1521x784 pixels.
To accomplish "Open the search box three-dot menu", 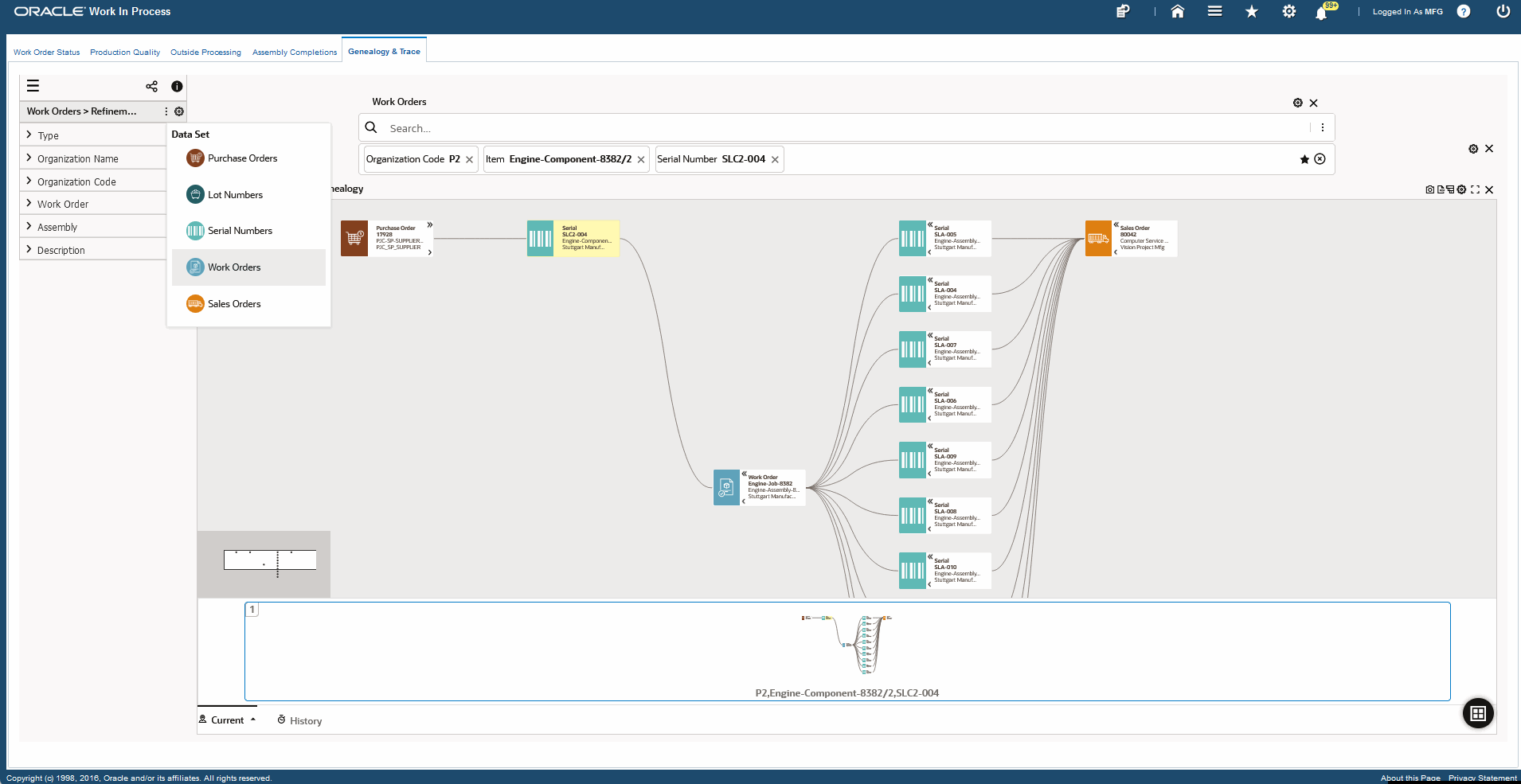I will [x=1323, y=127].
